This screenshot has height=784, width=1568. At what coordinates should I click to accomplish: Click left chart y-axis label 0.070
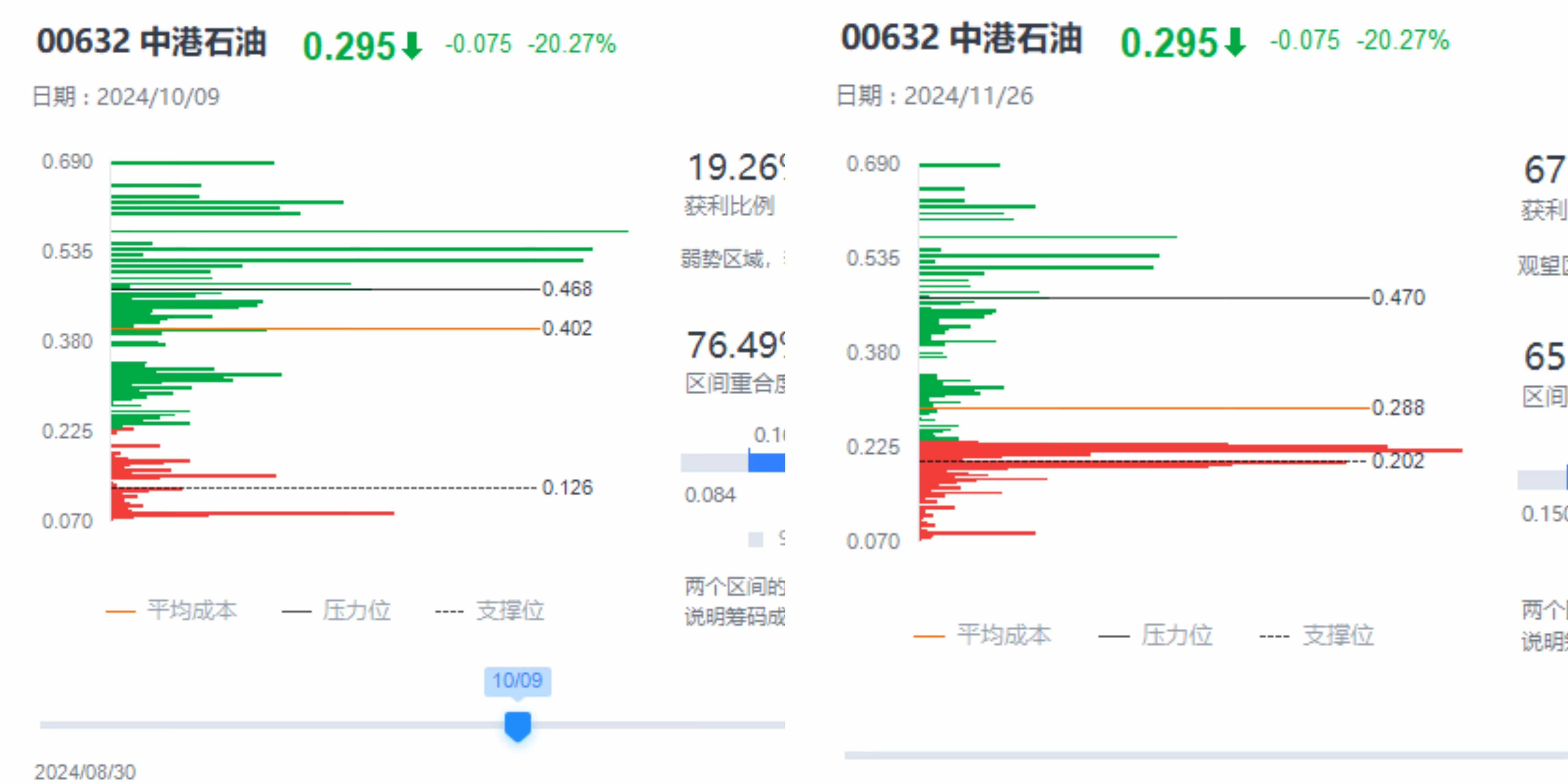pos(67,522)
